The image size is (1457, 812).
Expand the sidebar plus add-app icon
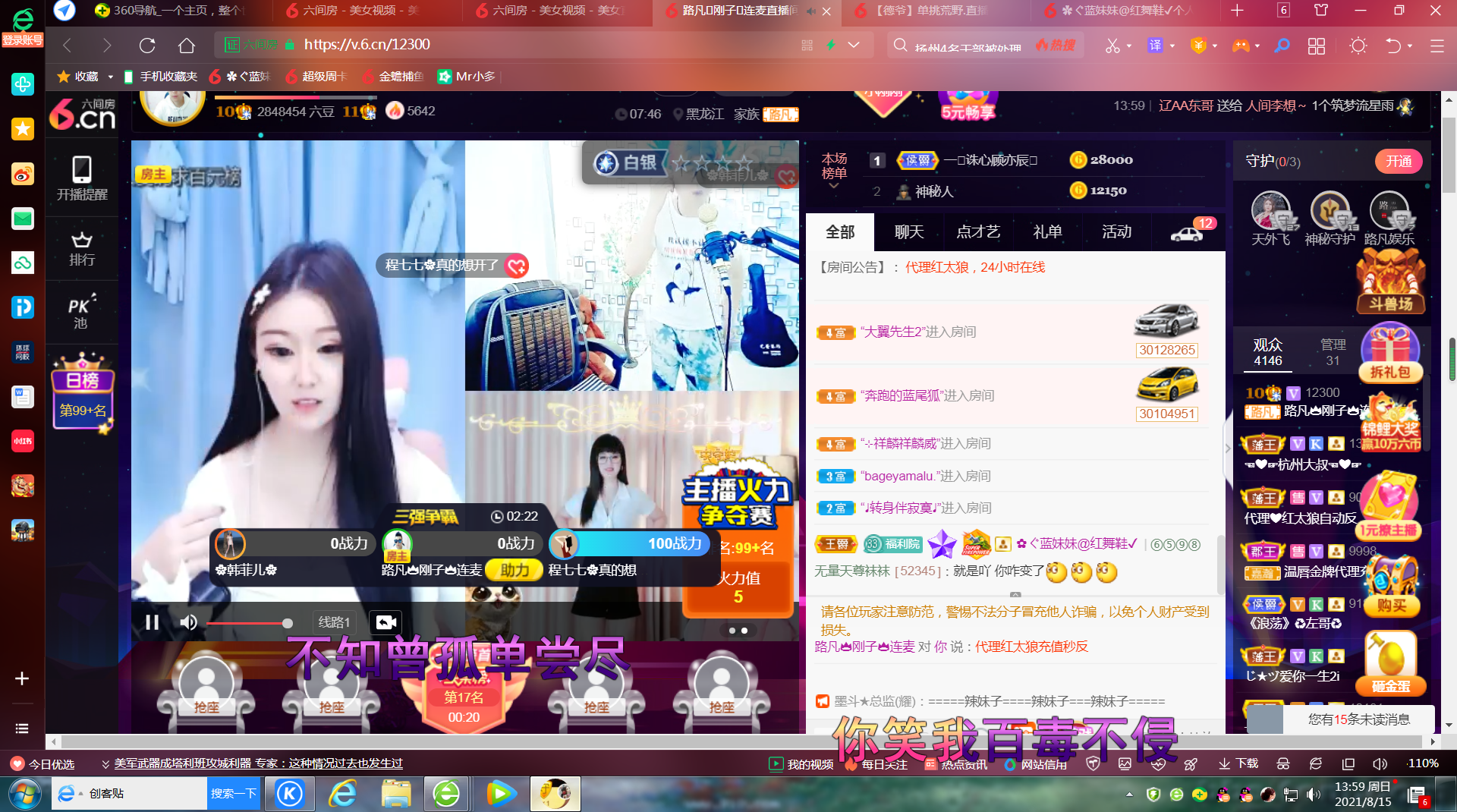point(22,678)
